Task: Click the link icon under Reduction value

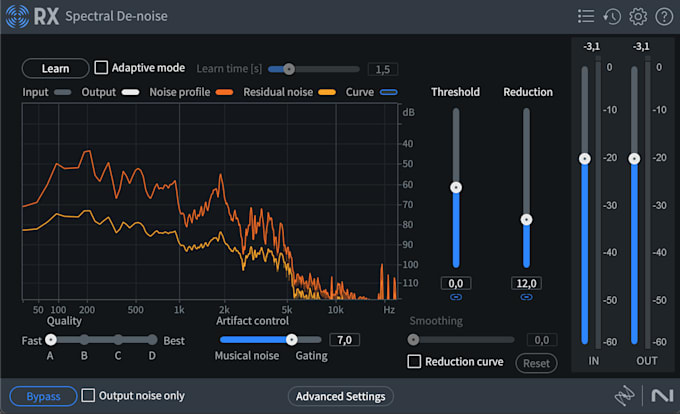Action: [526, 297]
